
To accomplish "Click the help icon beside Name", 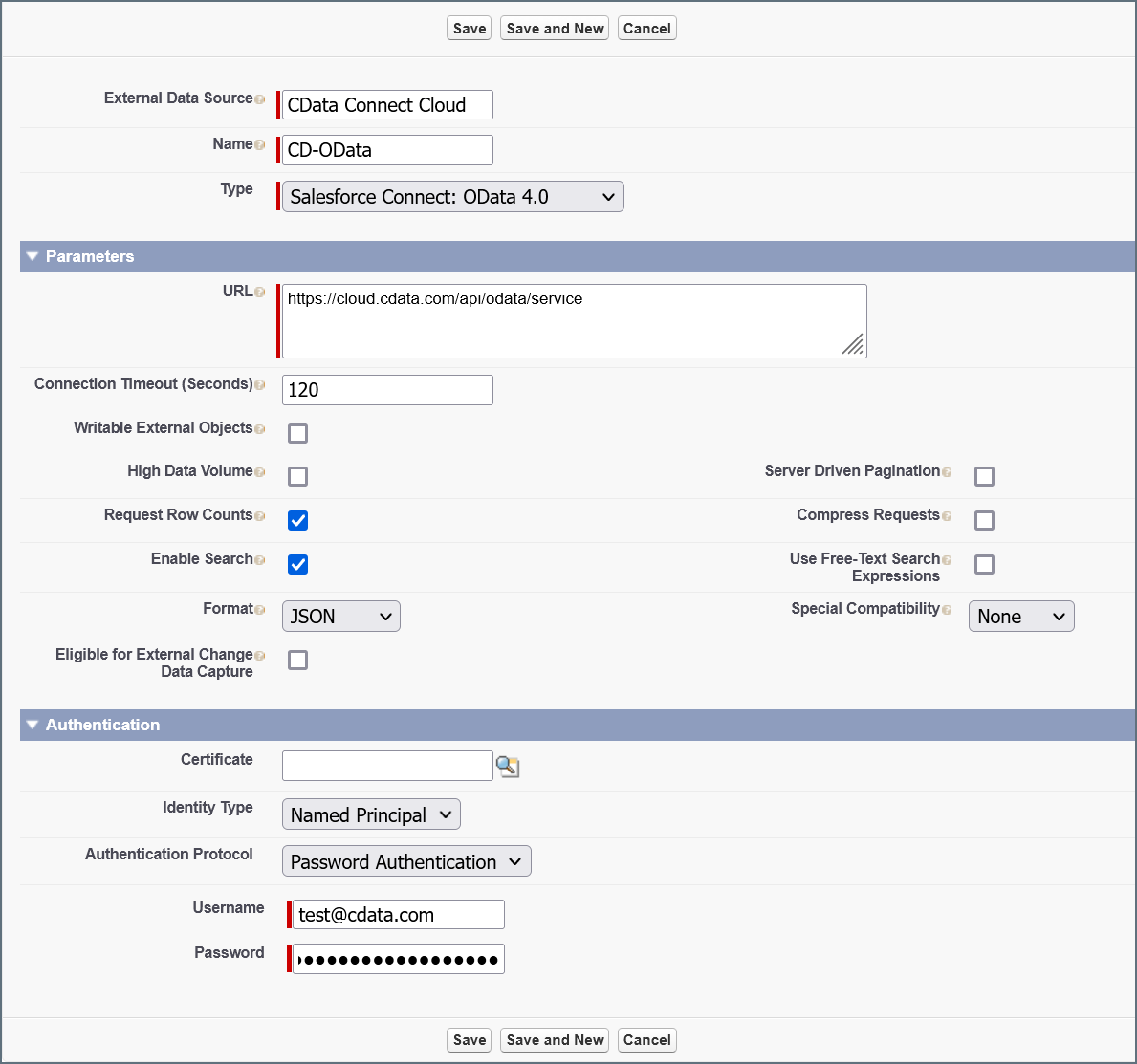I will (x=261, y=143).
